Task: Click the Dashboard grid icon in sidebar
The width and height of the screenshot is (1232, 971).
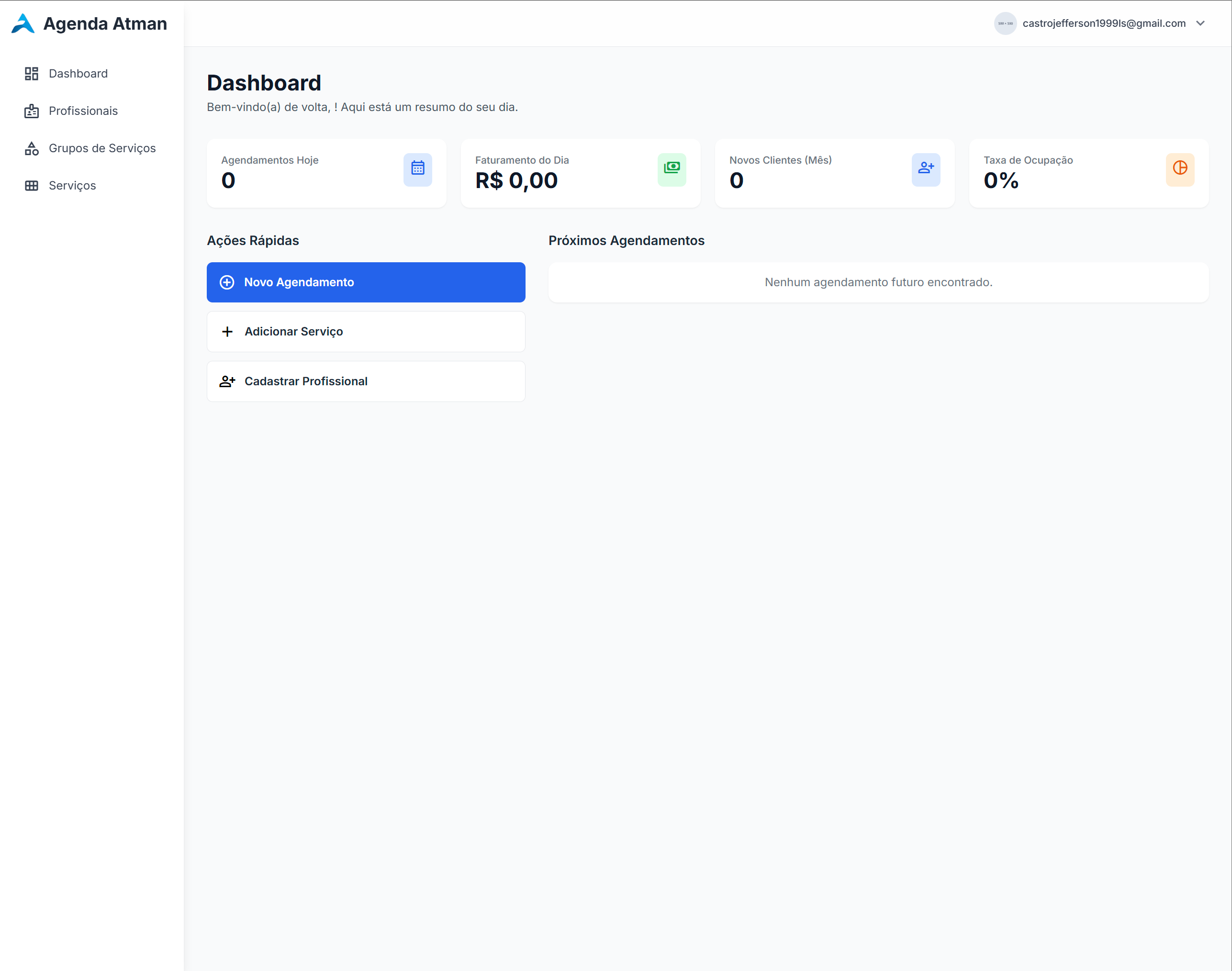Action: [x=31, y=73]
